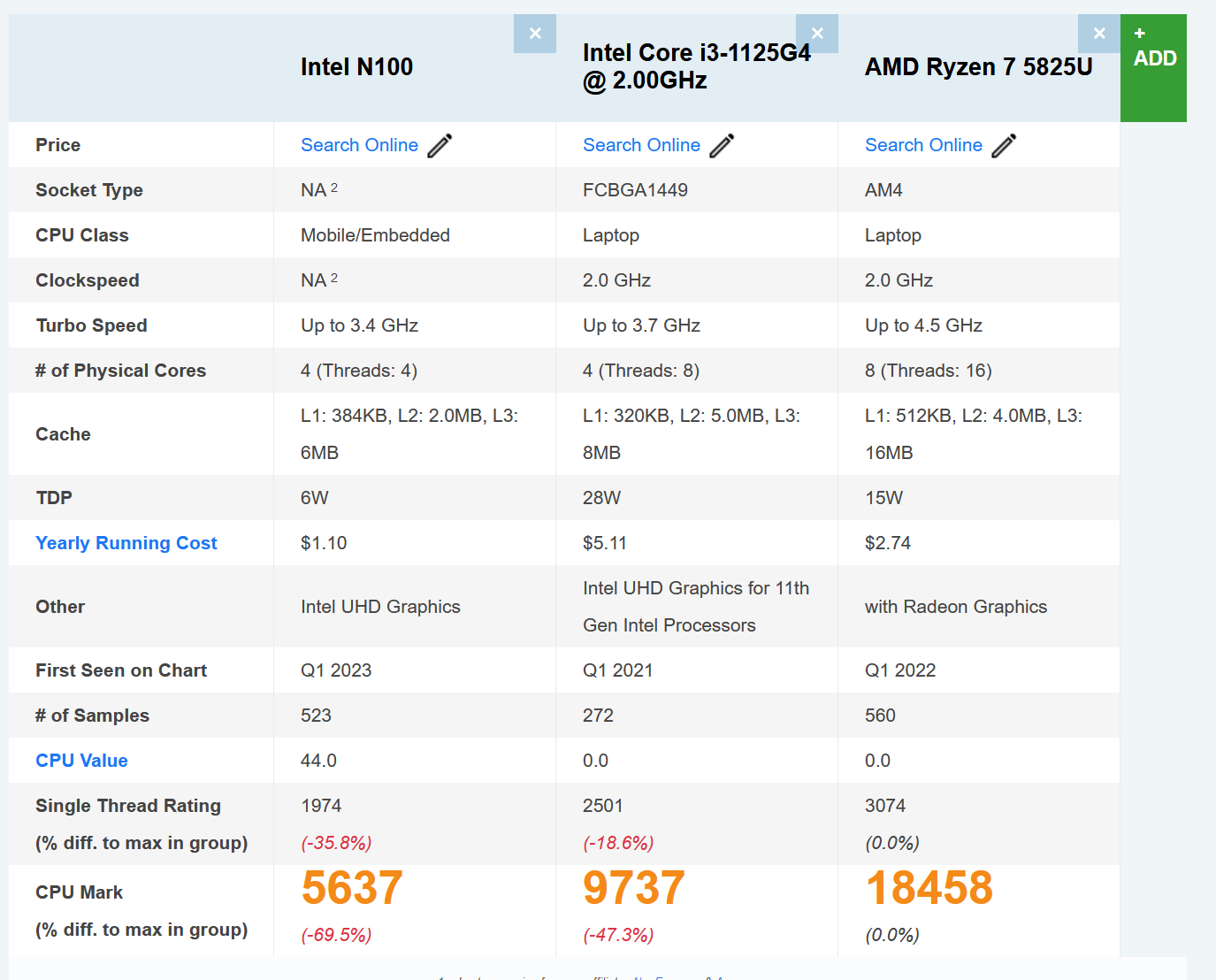Click the 4 (Threads: 4) cores value
1216x980 pixels.
359,371
